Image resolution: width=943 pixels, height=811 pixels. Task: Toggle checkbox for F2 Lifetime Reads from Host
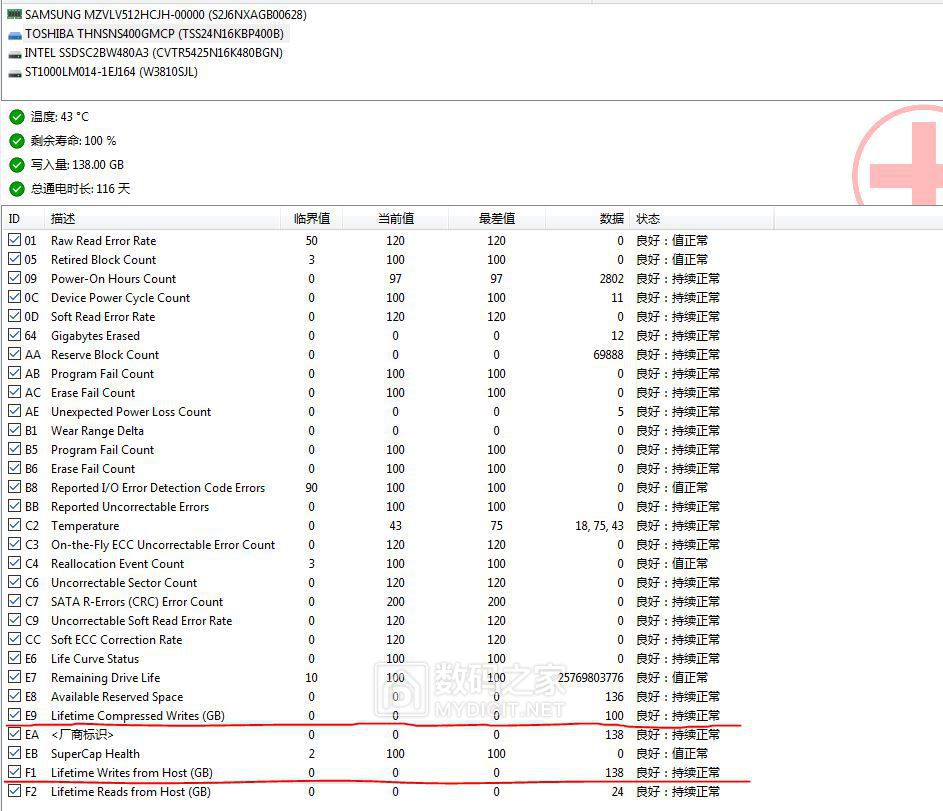(x=14, y=791)
